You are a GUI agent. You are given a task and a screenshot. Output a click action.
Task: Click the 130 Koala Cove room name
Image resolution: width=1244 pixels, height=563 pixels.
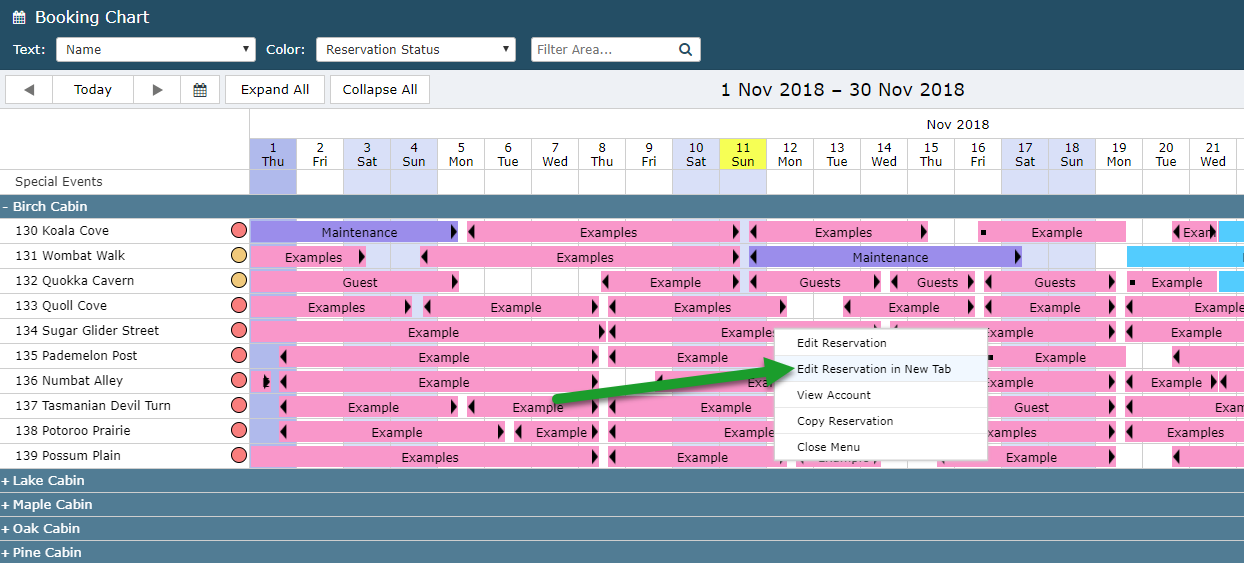pyautogui.click(x=62, y=231)
